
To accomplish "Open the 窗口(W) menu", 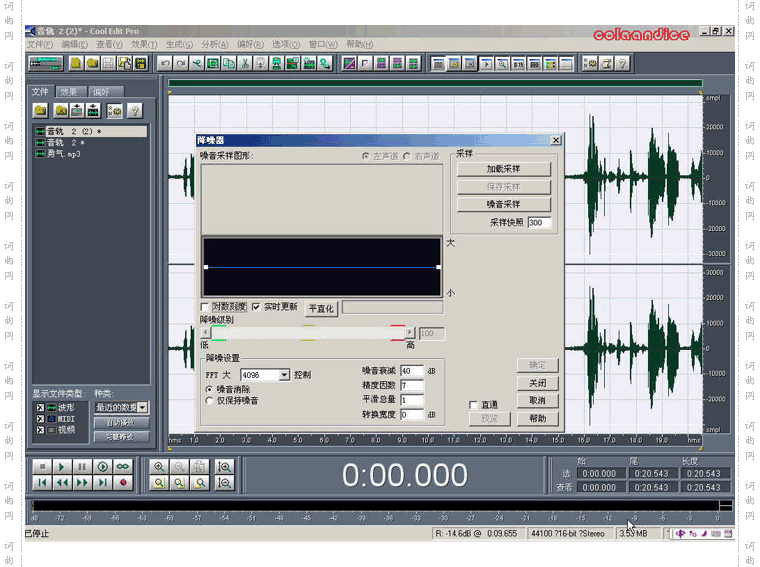I will click(x=323, y=45).
